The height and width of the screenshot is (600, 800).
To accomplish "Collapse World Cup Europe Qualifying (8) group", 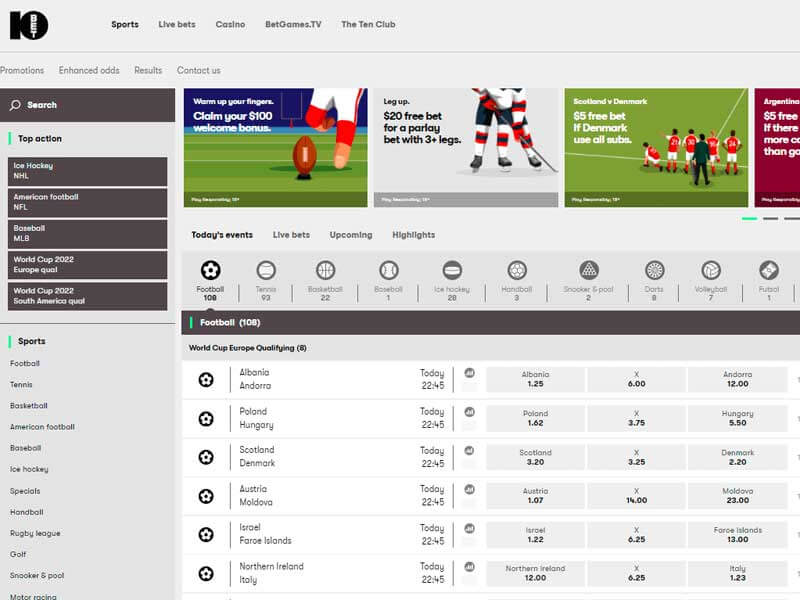I will pyautogui.click(x=491, y=348).
